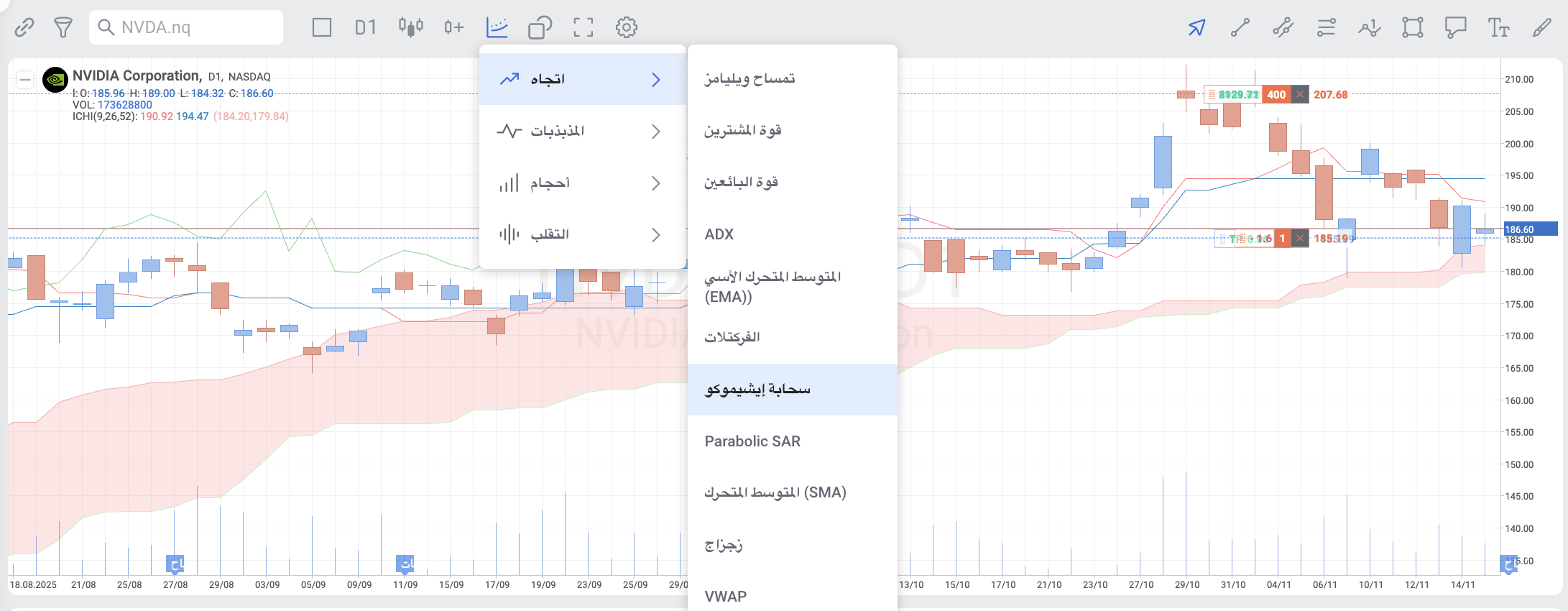Select the text Tt tool
This screenshot has width=1568, height=611.
pyautogui.click(x=1499, y=27)
